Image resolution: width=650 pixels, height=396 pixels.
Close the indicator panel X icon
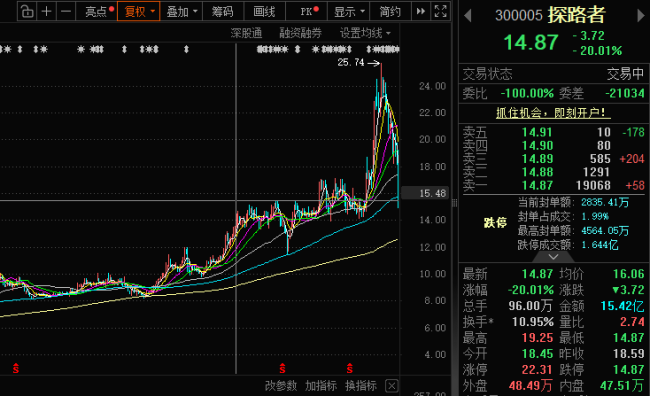point(392,386)
